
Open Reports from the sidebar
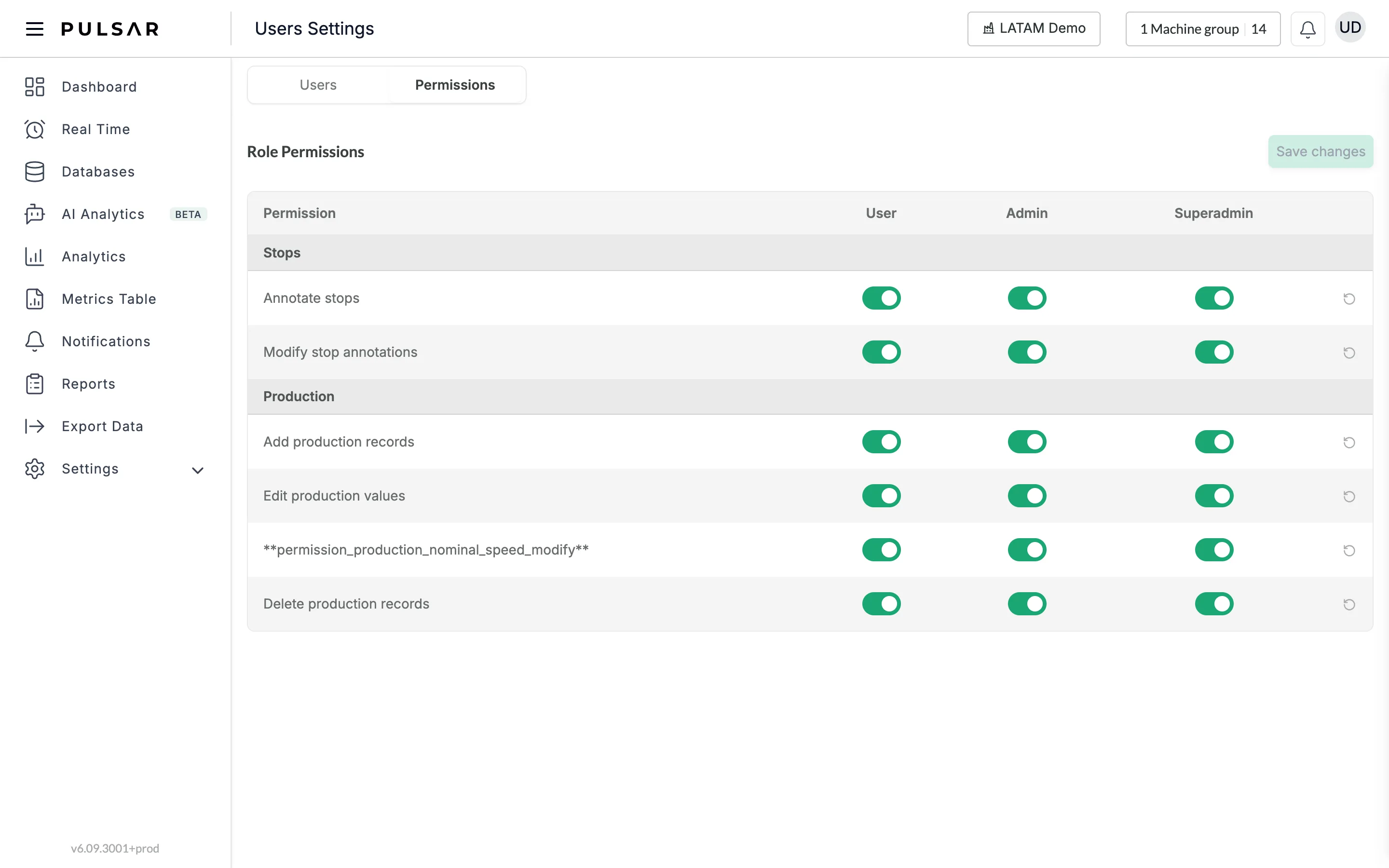tap(88, 384)
